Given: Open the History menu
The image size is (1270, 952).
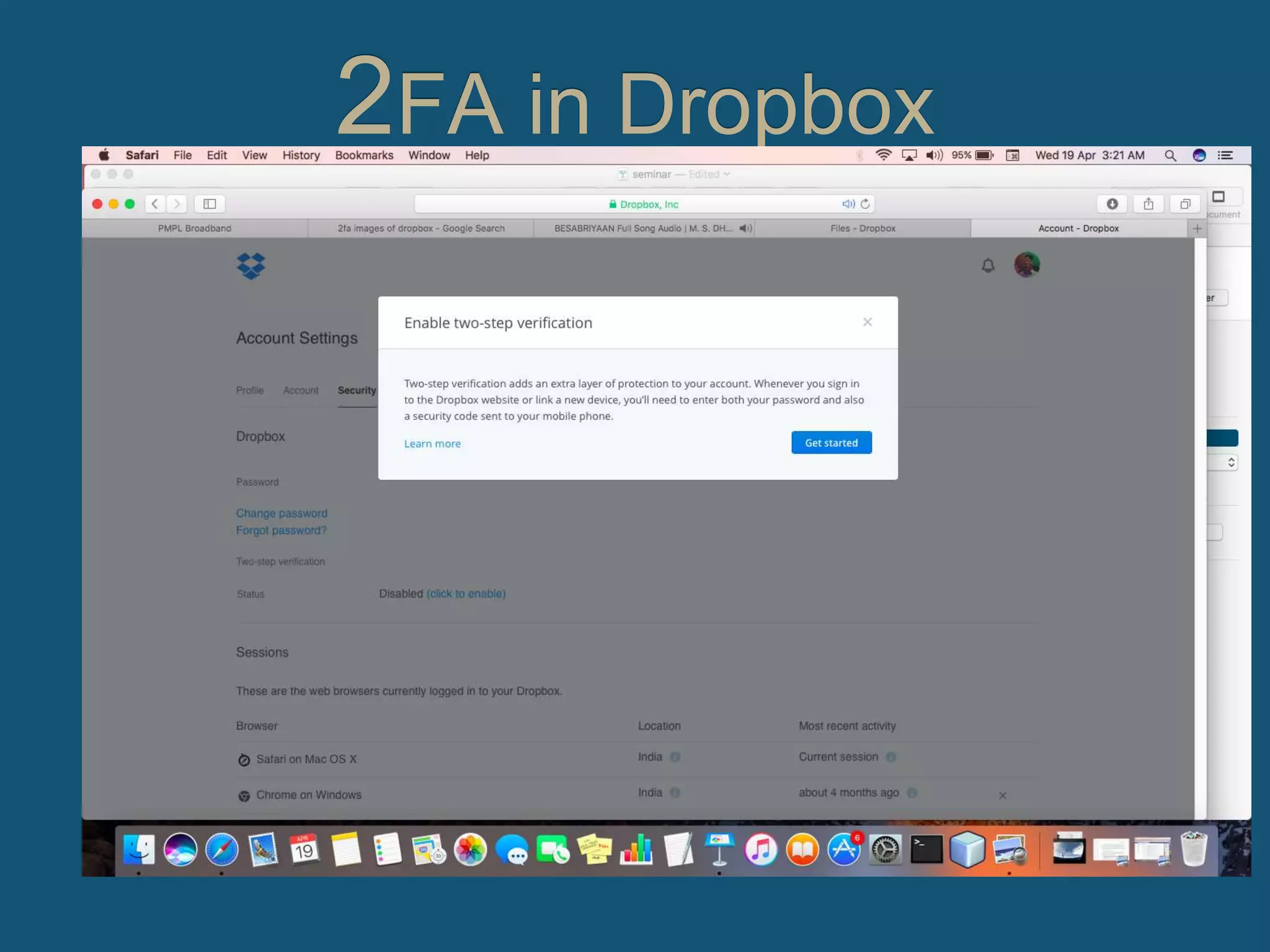Looking at the screenshot, I should click(x=301, y=155).
